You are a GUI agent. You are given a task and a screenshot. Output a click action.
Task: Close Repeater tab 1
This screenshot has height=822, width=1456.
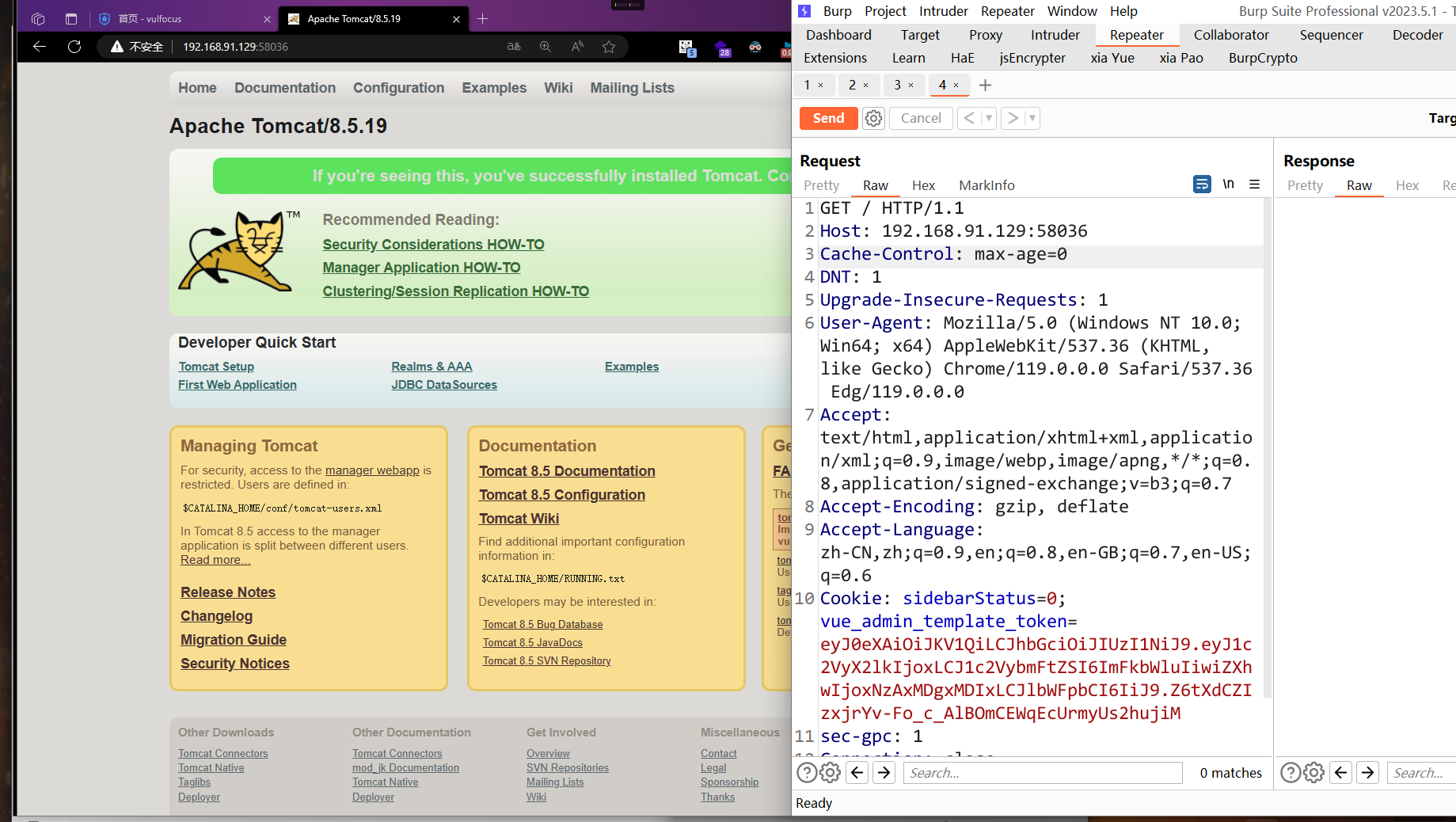pyautogui.click(x=821, y=86)
